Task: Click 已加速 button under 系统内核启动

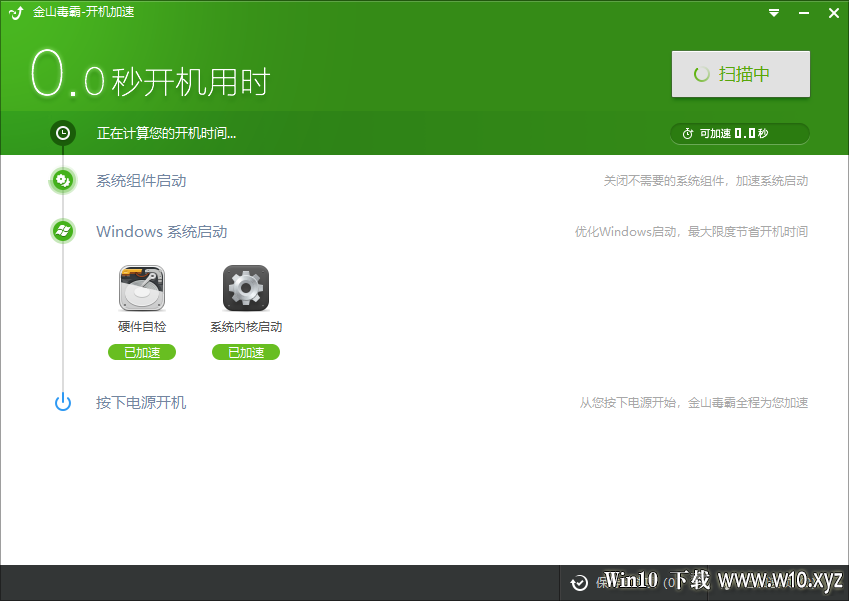Action: tap(246, 352)
